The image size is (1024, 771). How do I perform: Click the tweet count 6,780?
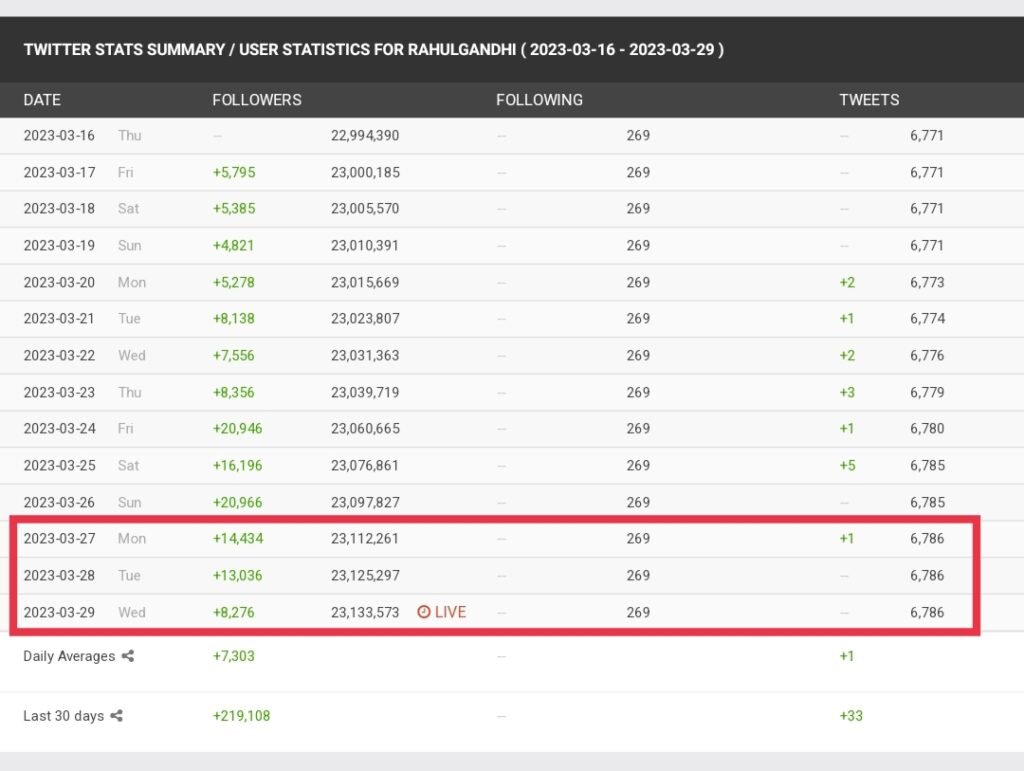point(927,429)
